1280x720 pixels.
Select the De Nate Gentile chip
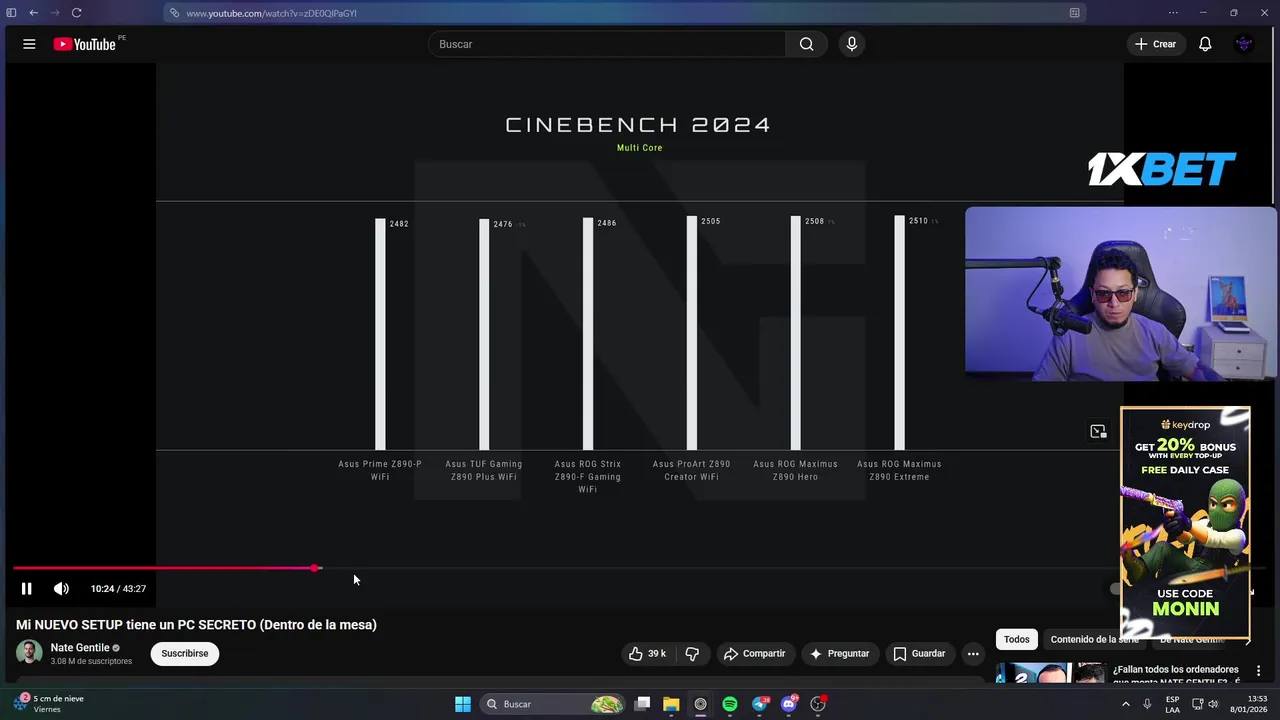coord(1191,640)
